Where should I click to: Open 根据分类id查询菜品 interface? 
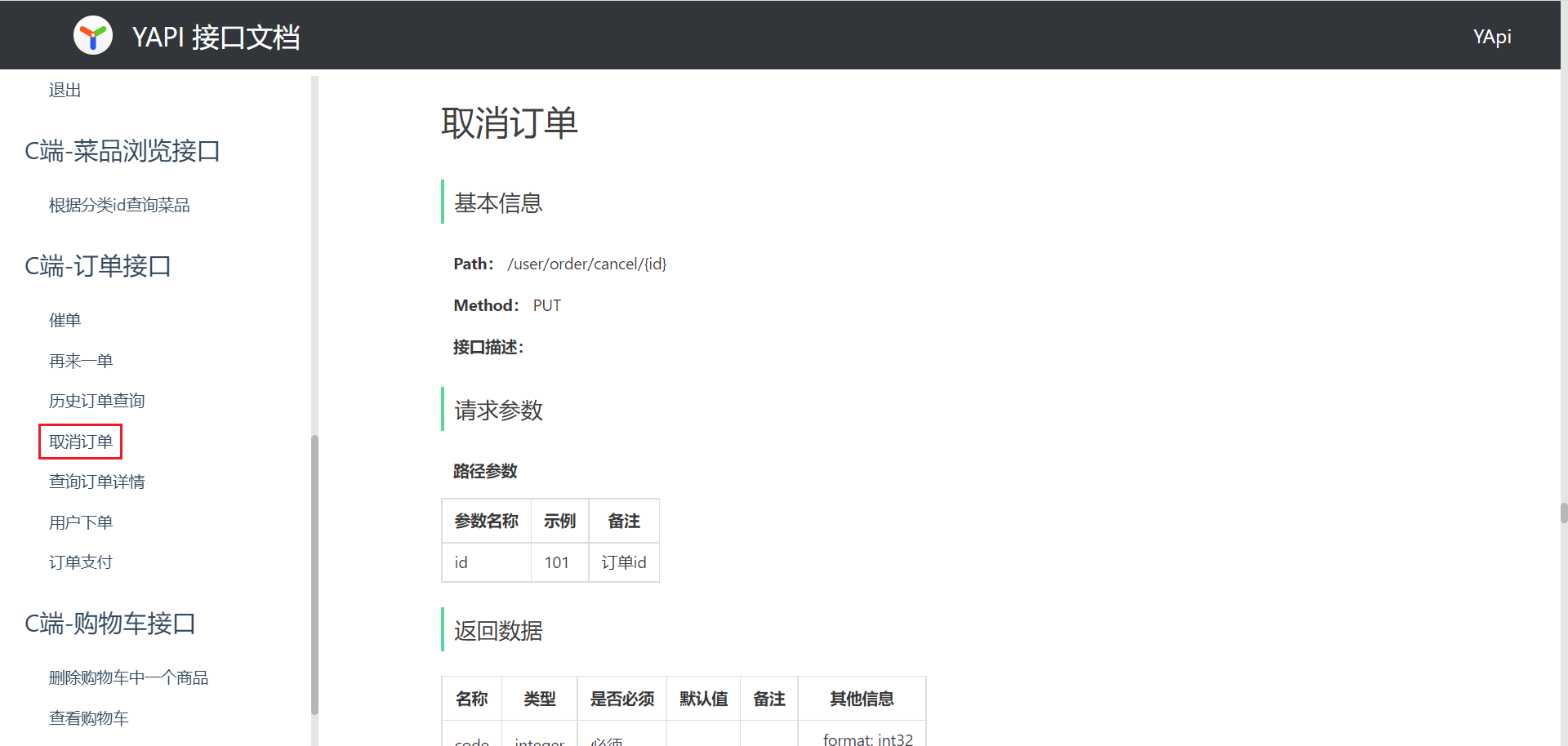(119, 206)
